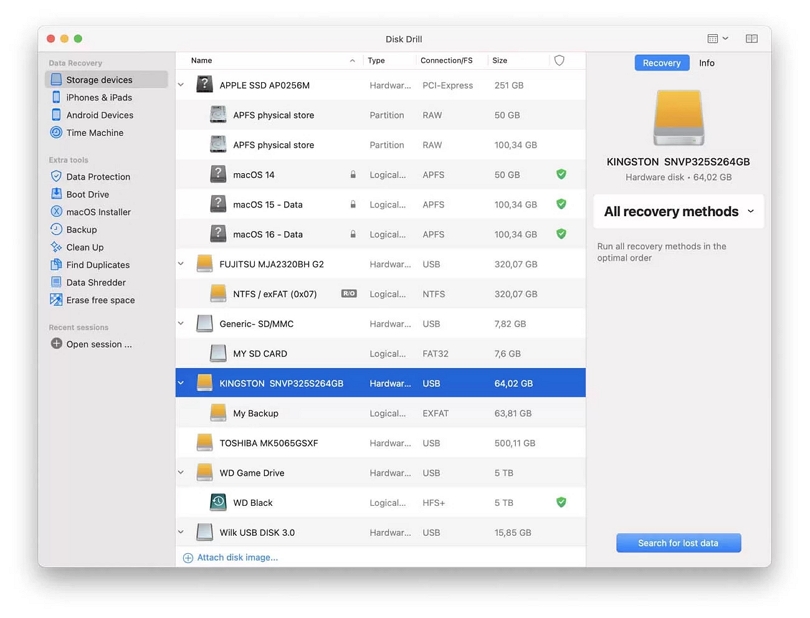Click the large KINGSTON drive image
The width and height of the screenshot is (810, 618).
678,118
